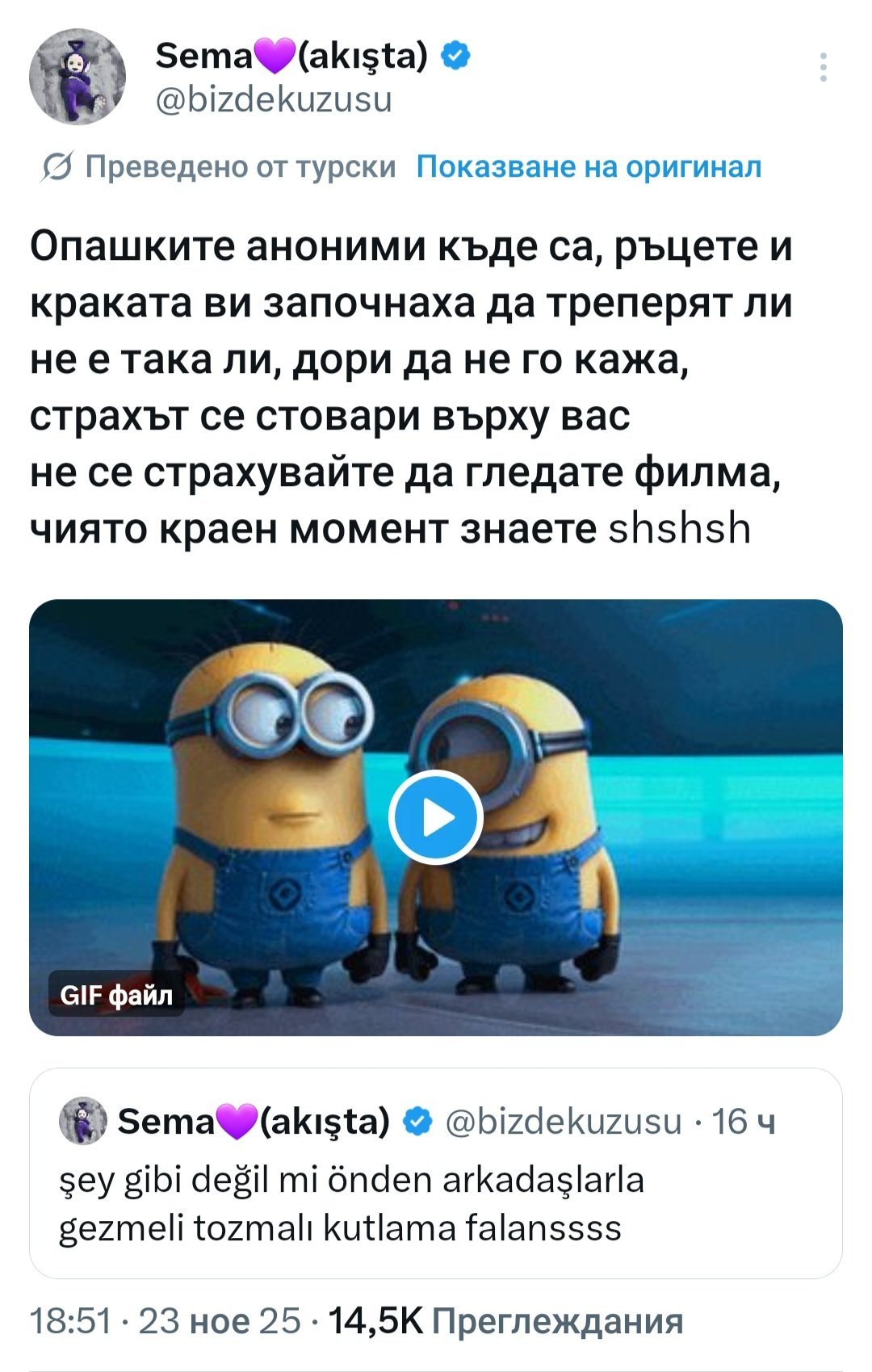872x1372 pixels.
Task: Click Показване на оригинал link
Action: (589, 166)
